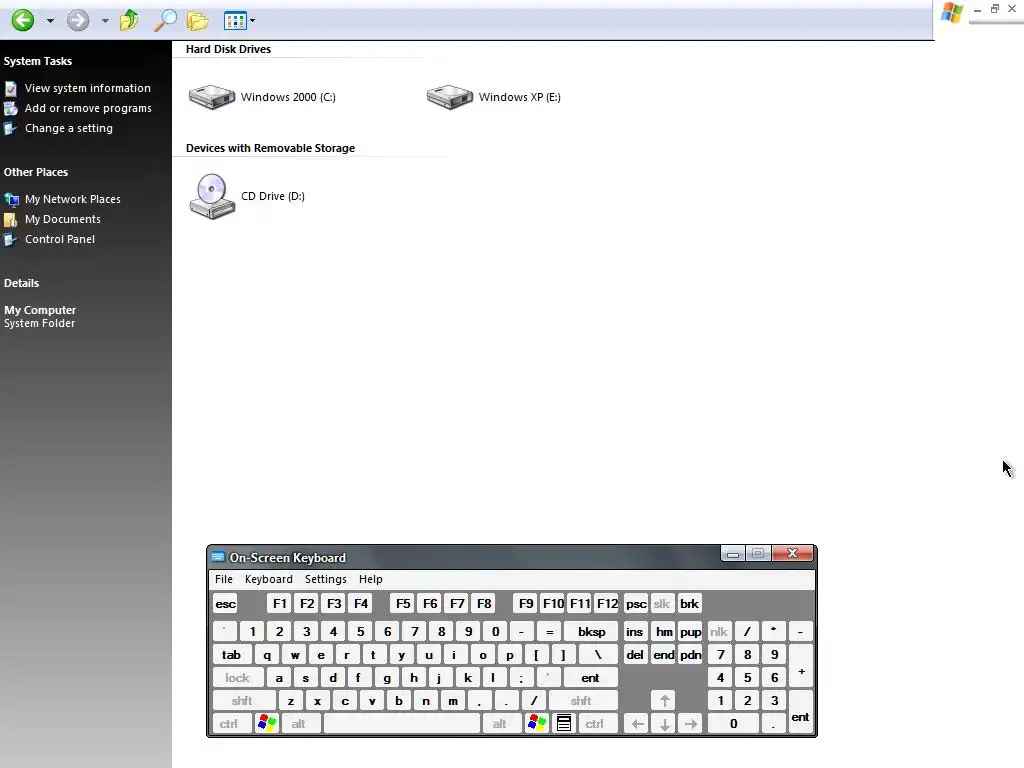Click the hm home key
The width and height of the screenshot is (1024, 768).
[x=664, y=632]
